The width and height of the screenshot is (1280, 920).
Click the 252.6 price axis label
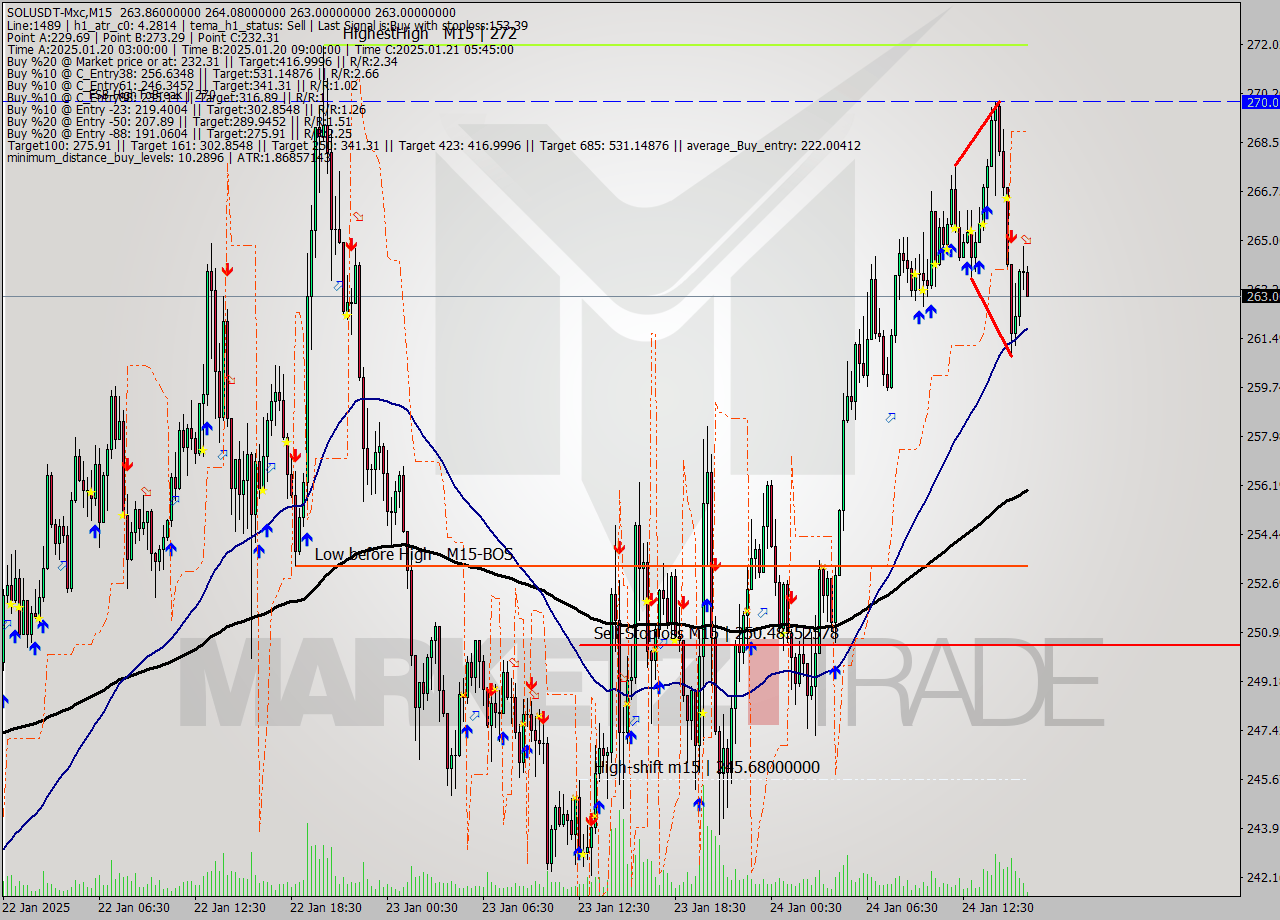pos(1263,584)
